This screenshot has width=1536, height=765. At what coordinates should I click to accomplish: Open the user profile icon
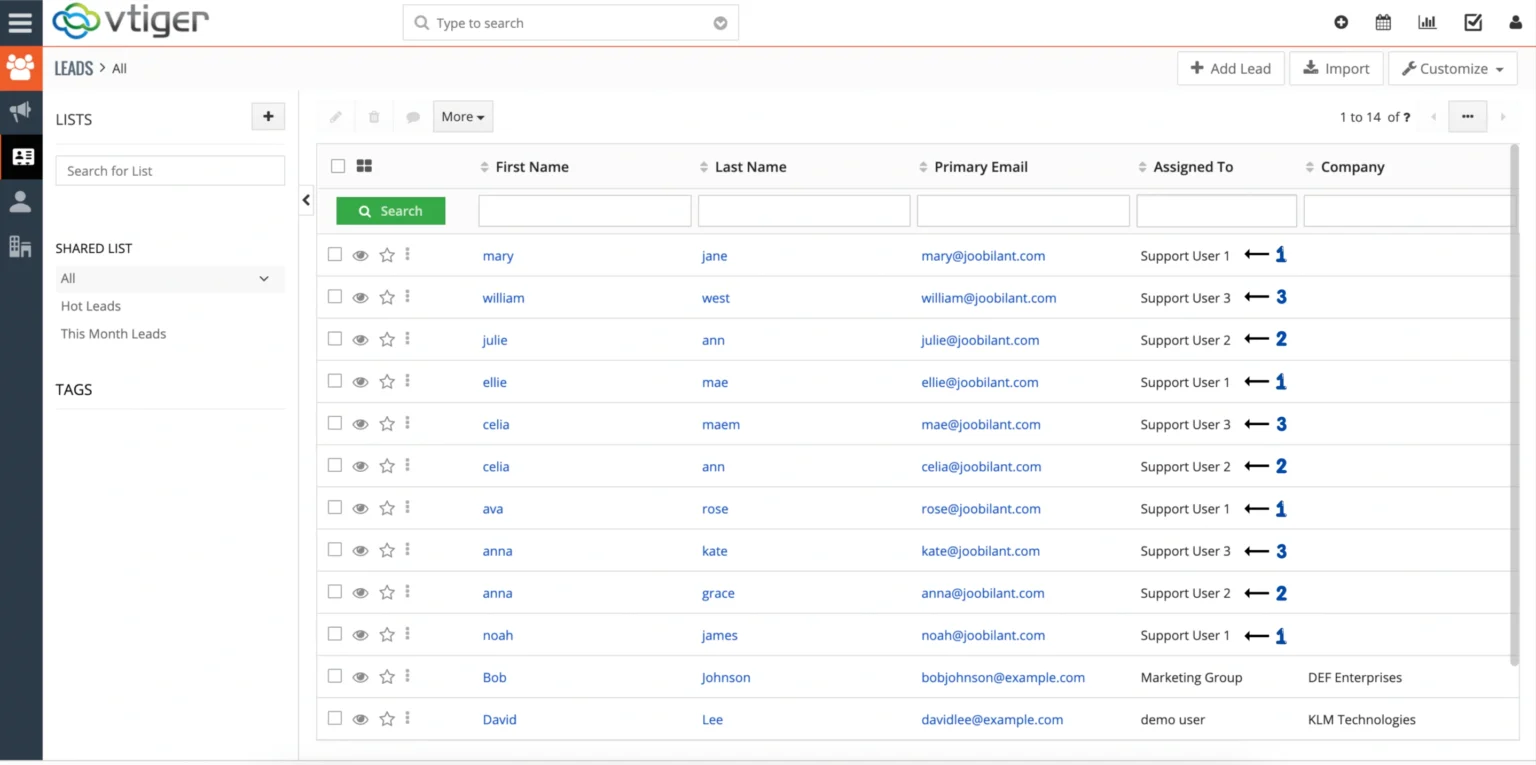1514,22
